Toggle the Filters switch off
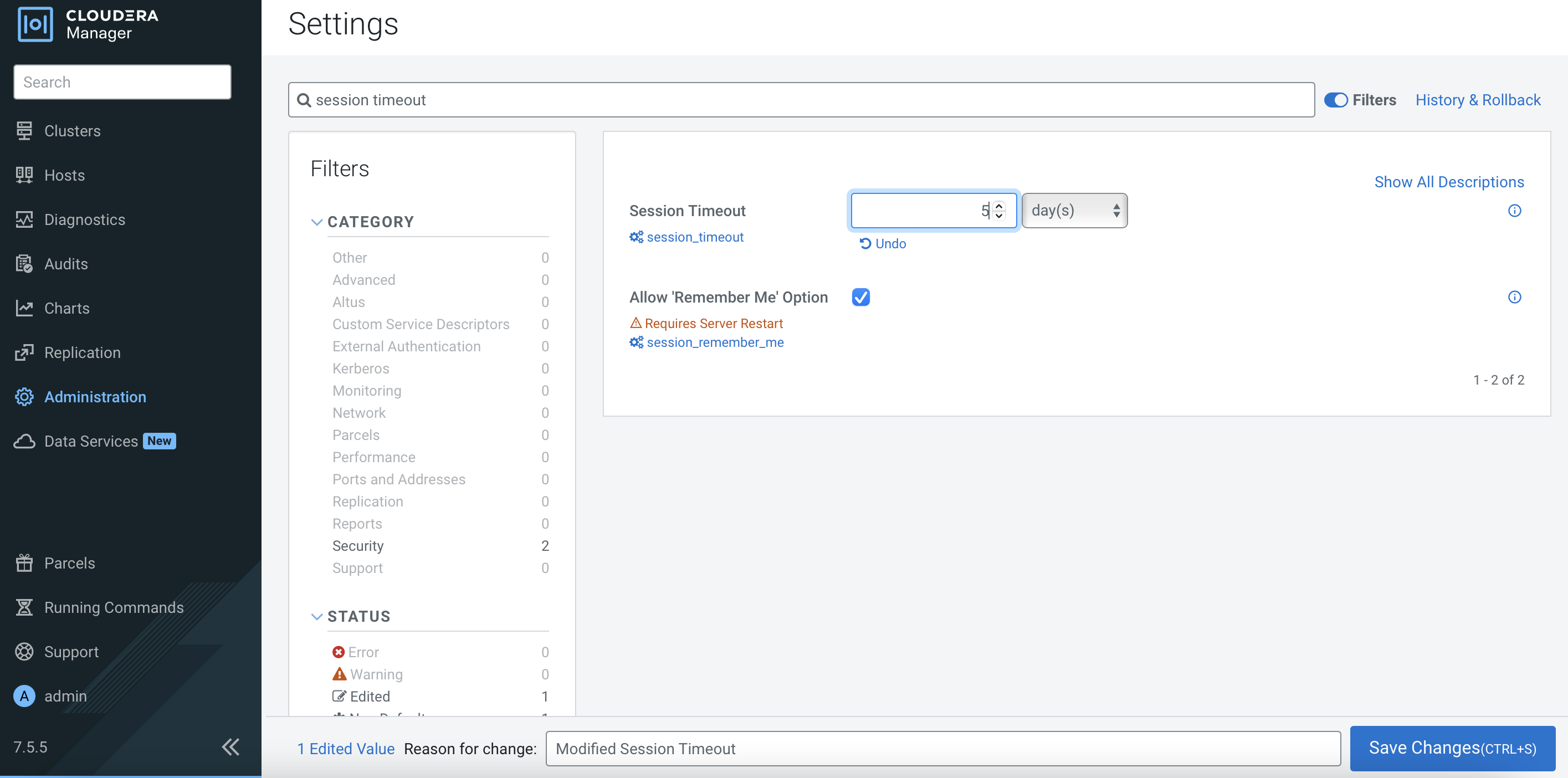The image size is (1568, 778). tap(1335, 100)
